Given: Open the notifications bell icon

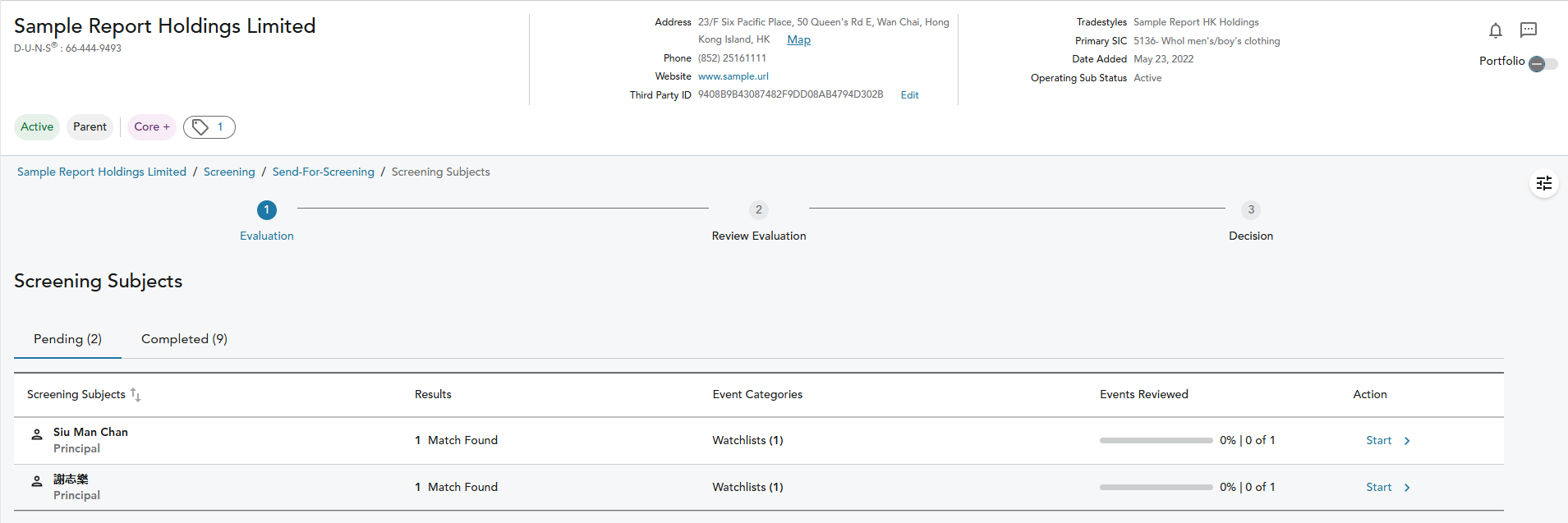Looking at the screenshot, I should pos(1495,31).
